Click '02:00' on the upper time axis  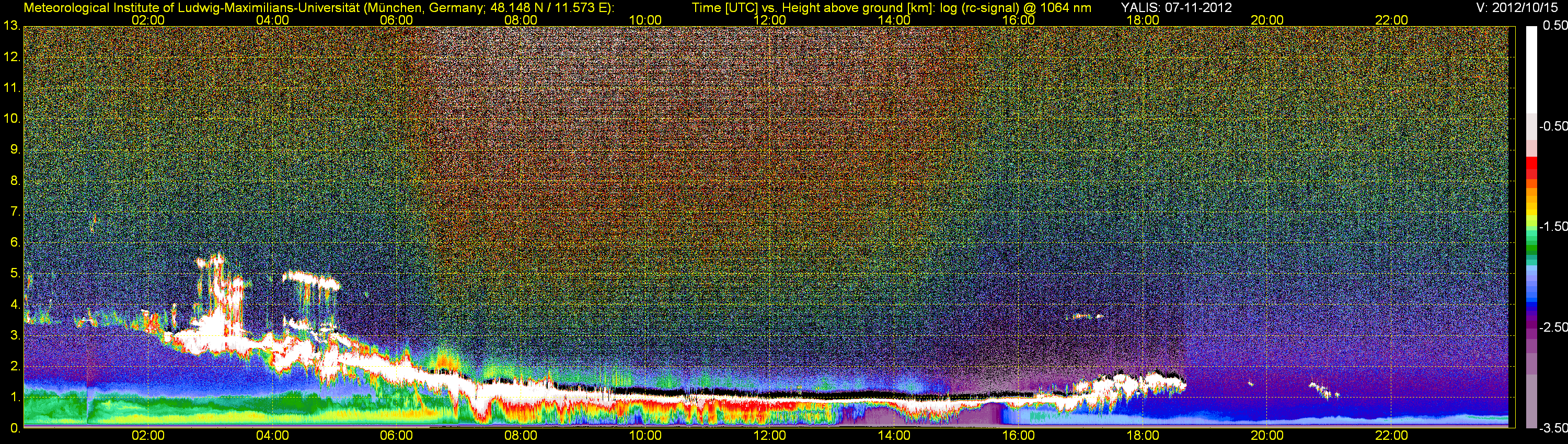coord(148,20)
